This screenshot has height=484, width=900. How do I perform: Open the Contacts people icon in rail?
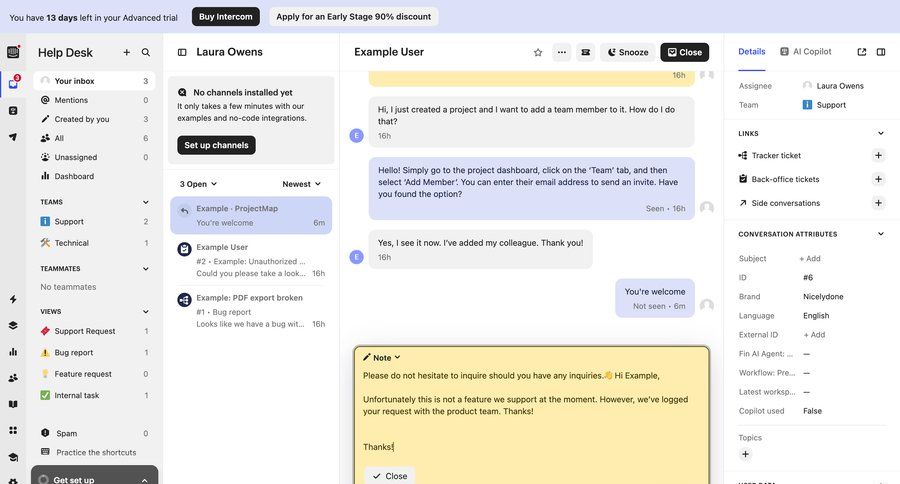click(13, 378)
